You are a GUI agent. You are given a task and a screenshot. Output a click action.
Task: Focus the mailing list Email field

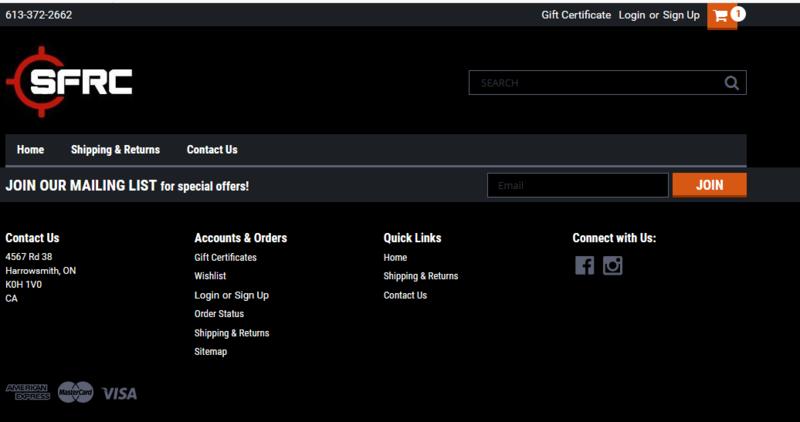click(577, 185)
